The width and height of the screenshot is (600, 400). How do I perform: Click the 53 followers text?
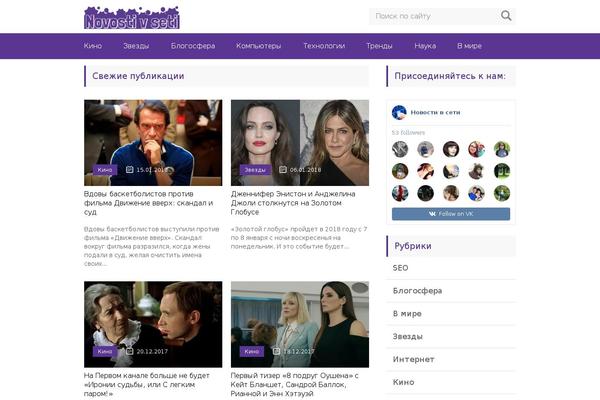click(408, 133)
